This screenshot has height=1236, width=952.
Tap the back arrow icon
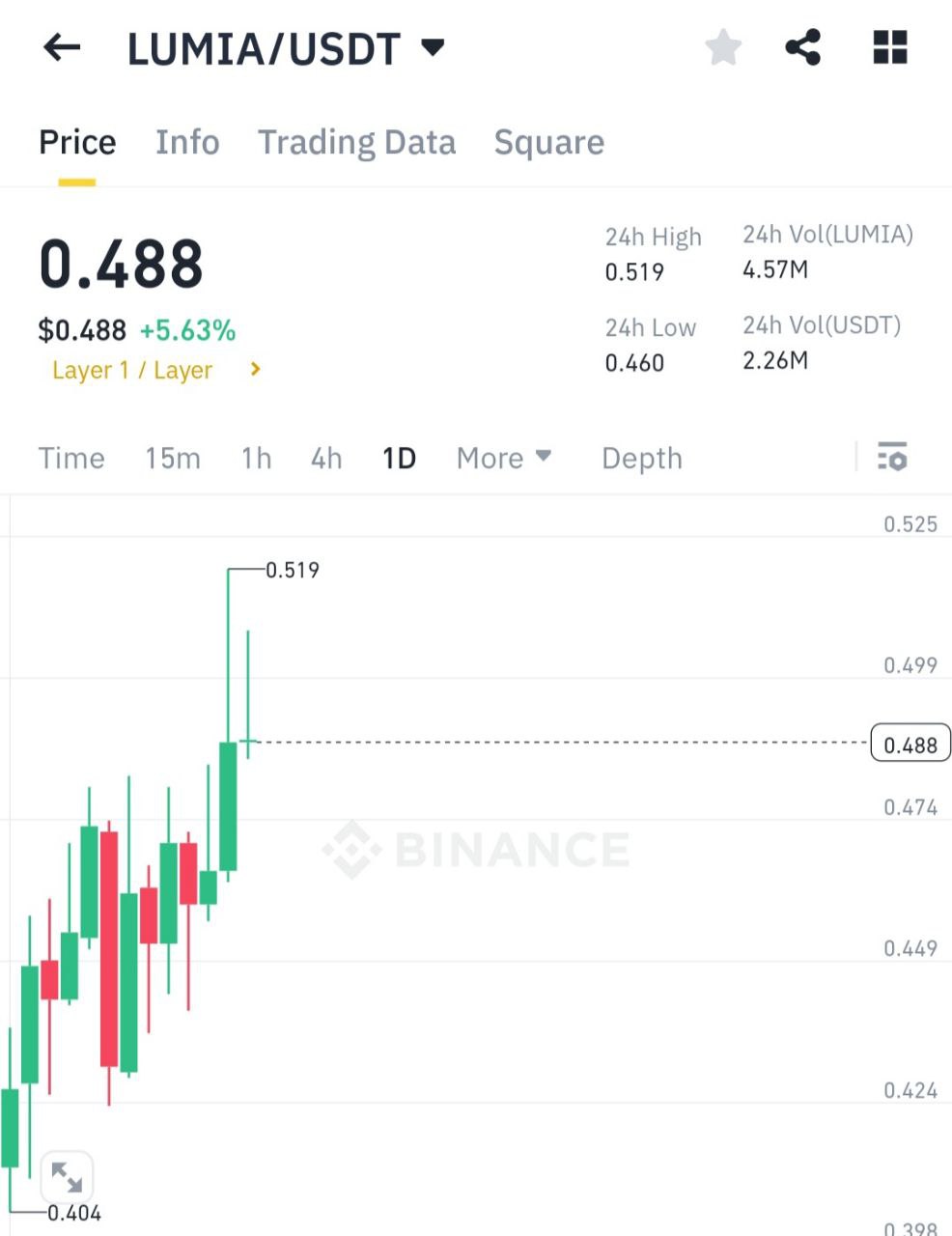pos(62,47)
